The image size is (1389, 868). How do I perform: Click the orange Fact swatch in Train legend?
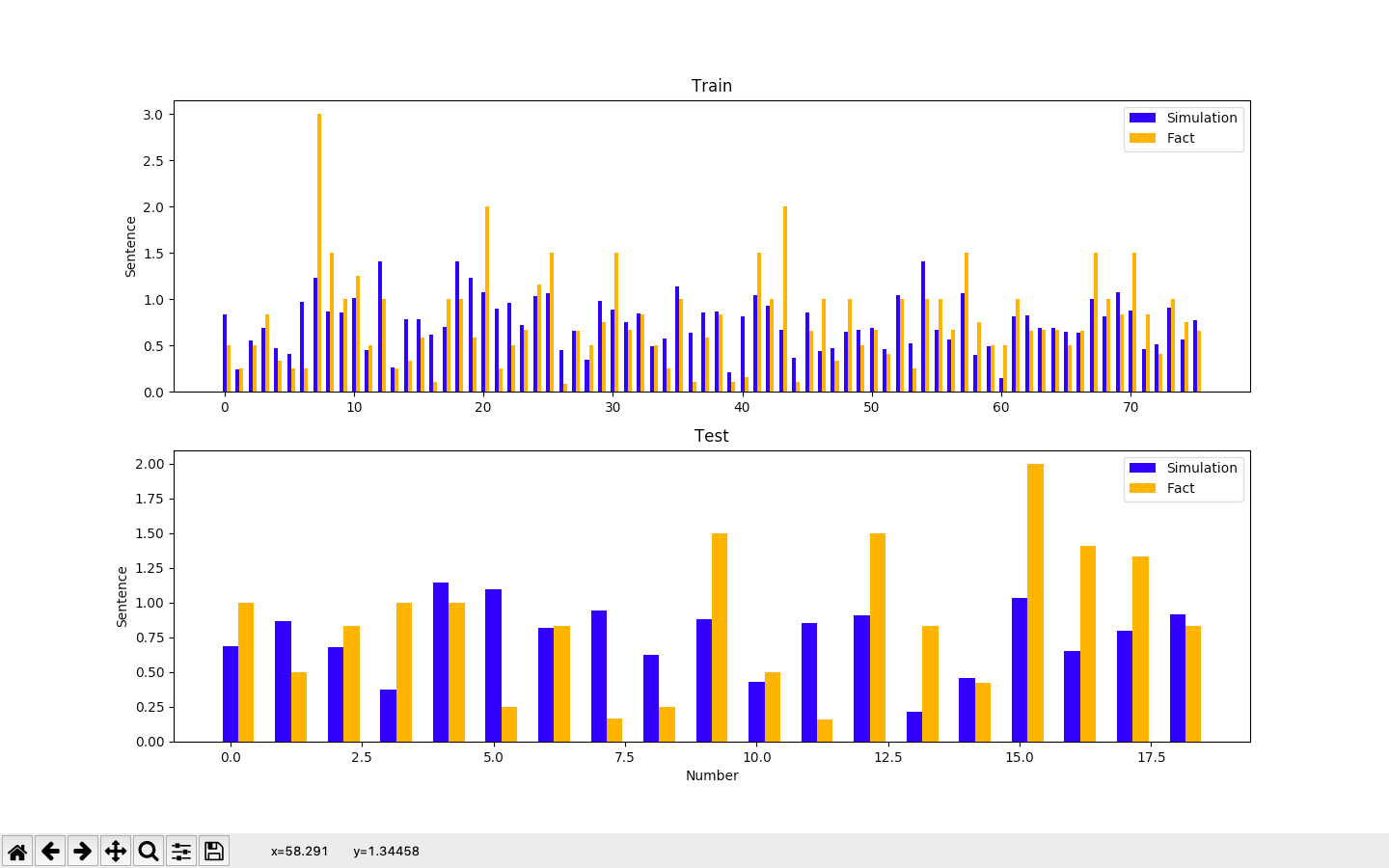(x=1142, y=138)
